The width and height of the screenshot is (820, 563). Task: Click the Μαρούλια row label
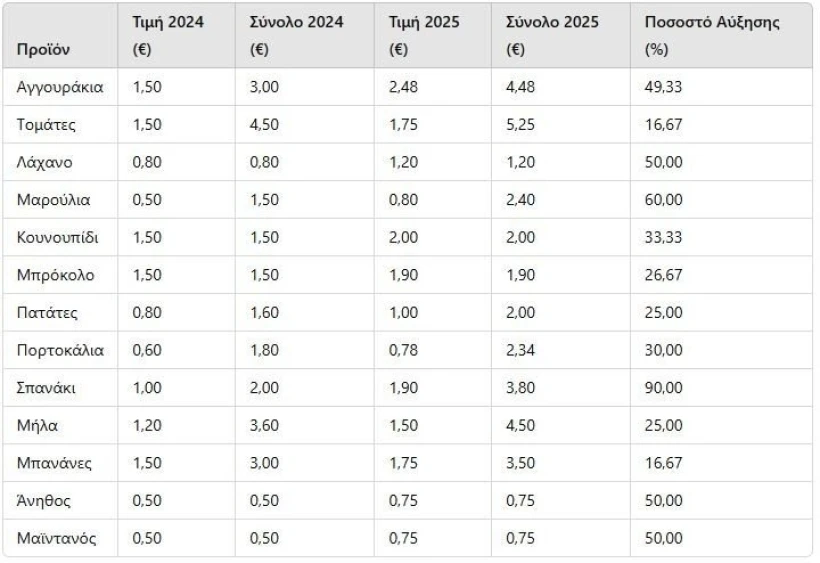tap(53, 200)
